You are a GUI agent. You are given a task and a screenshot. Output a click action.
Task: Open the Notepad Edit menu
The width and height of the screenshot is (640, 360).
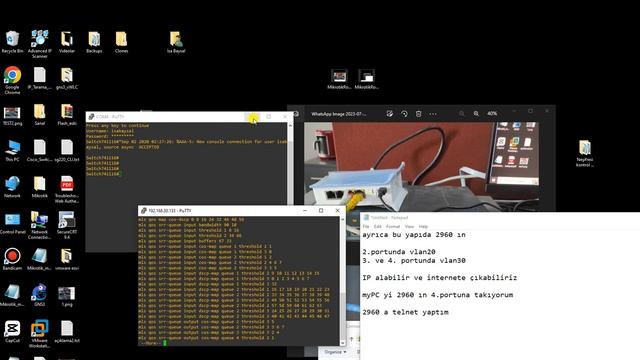point(378,227)
